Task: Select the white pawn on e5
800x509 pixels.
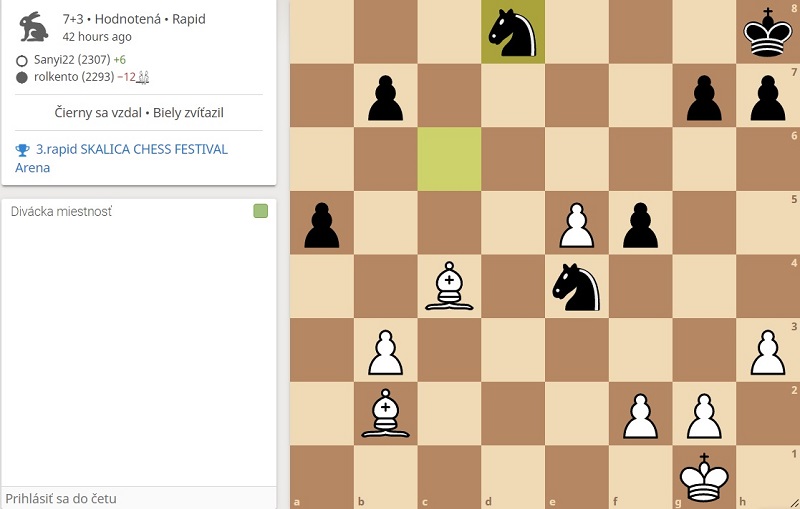Action: (x=577, y=223)
